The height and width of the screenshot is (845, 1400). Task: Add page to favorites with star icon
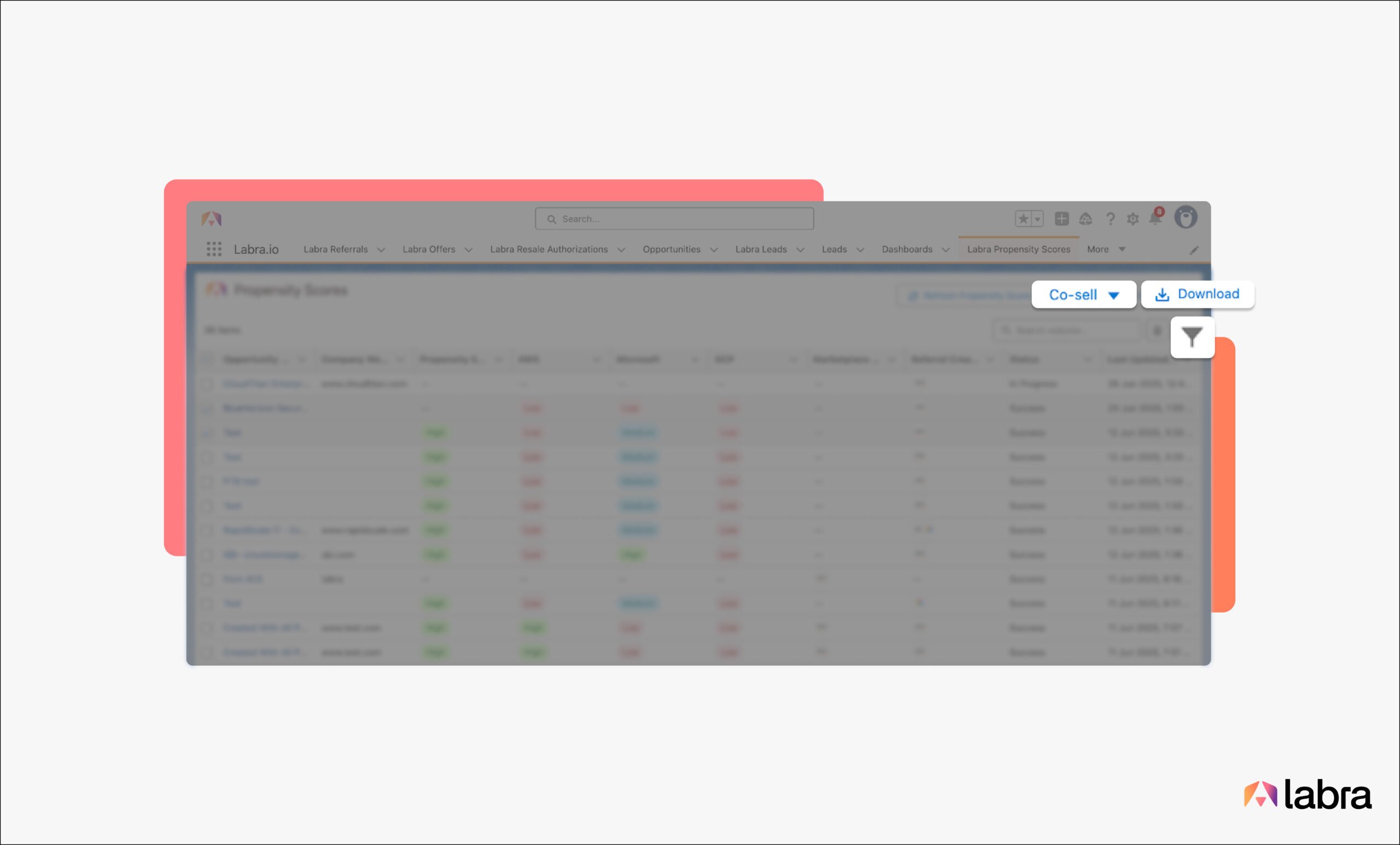tap(1023, 219)
